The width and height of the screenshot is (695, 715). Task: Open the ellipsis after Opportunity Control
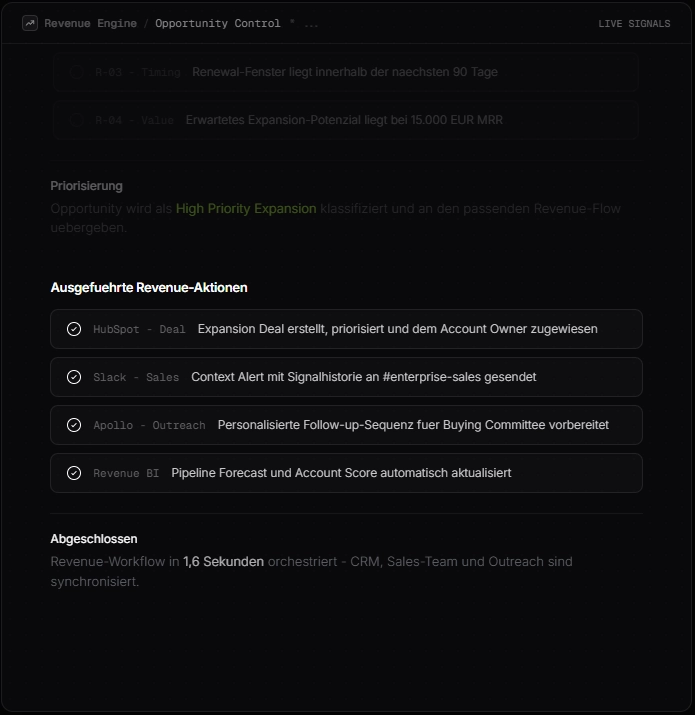[311, 25]
